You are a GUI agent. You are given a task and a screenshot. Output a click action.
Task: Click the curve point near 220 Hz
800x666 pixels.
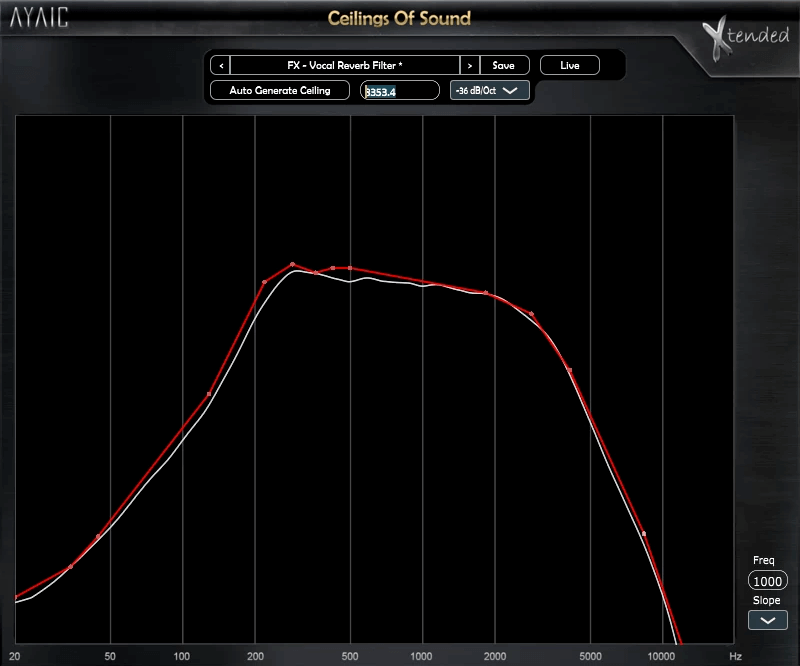[x=264, y=283]
